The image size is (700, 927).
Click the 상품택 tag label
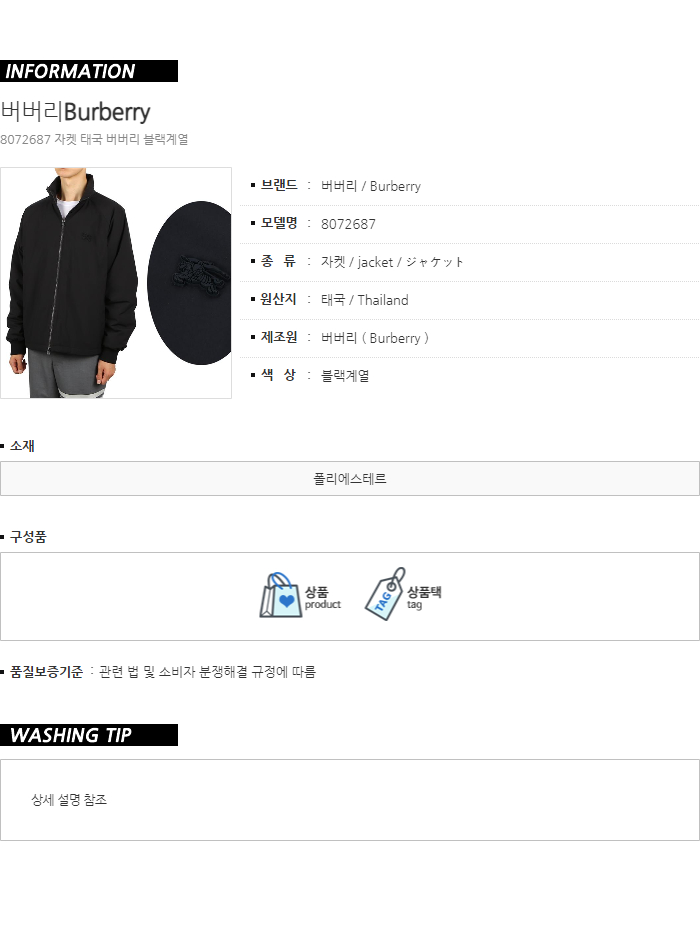click(x=424, y=597)
